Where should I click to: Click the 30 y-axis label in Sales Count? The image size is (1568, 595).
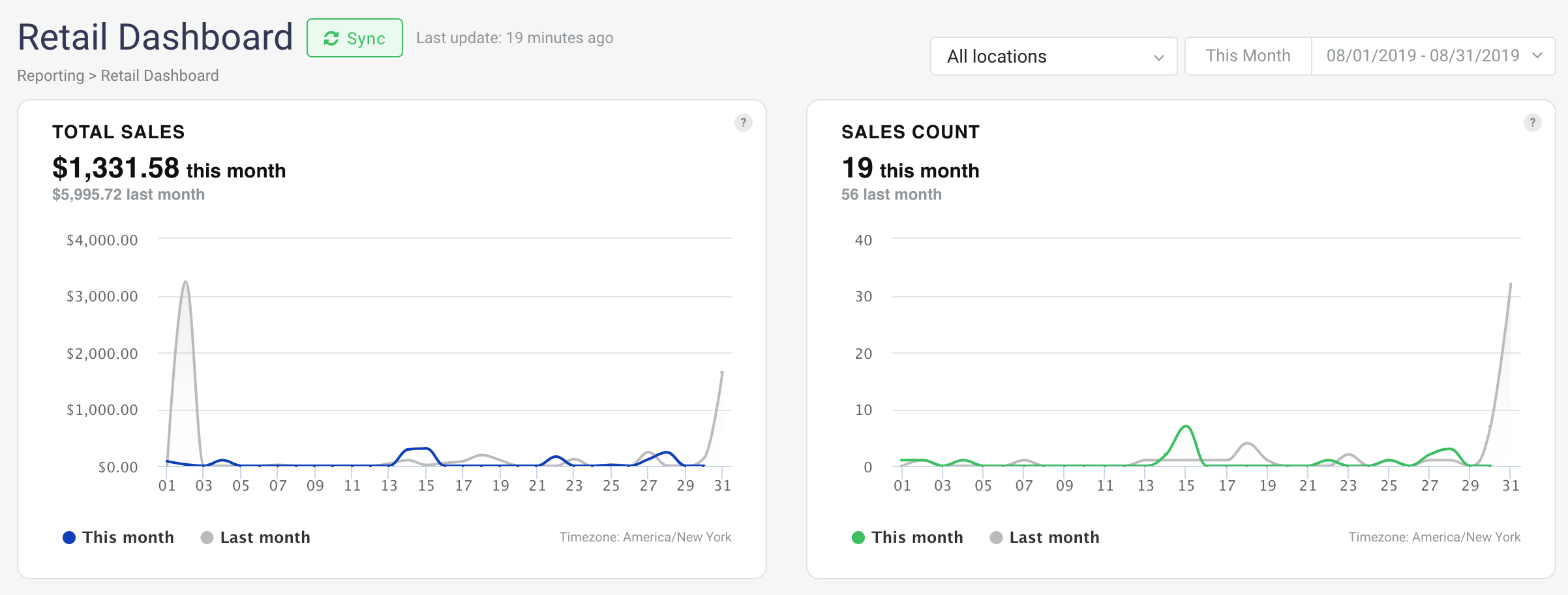click(864, 296)
